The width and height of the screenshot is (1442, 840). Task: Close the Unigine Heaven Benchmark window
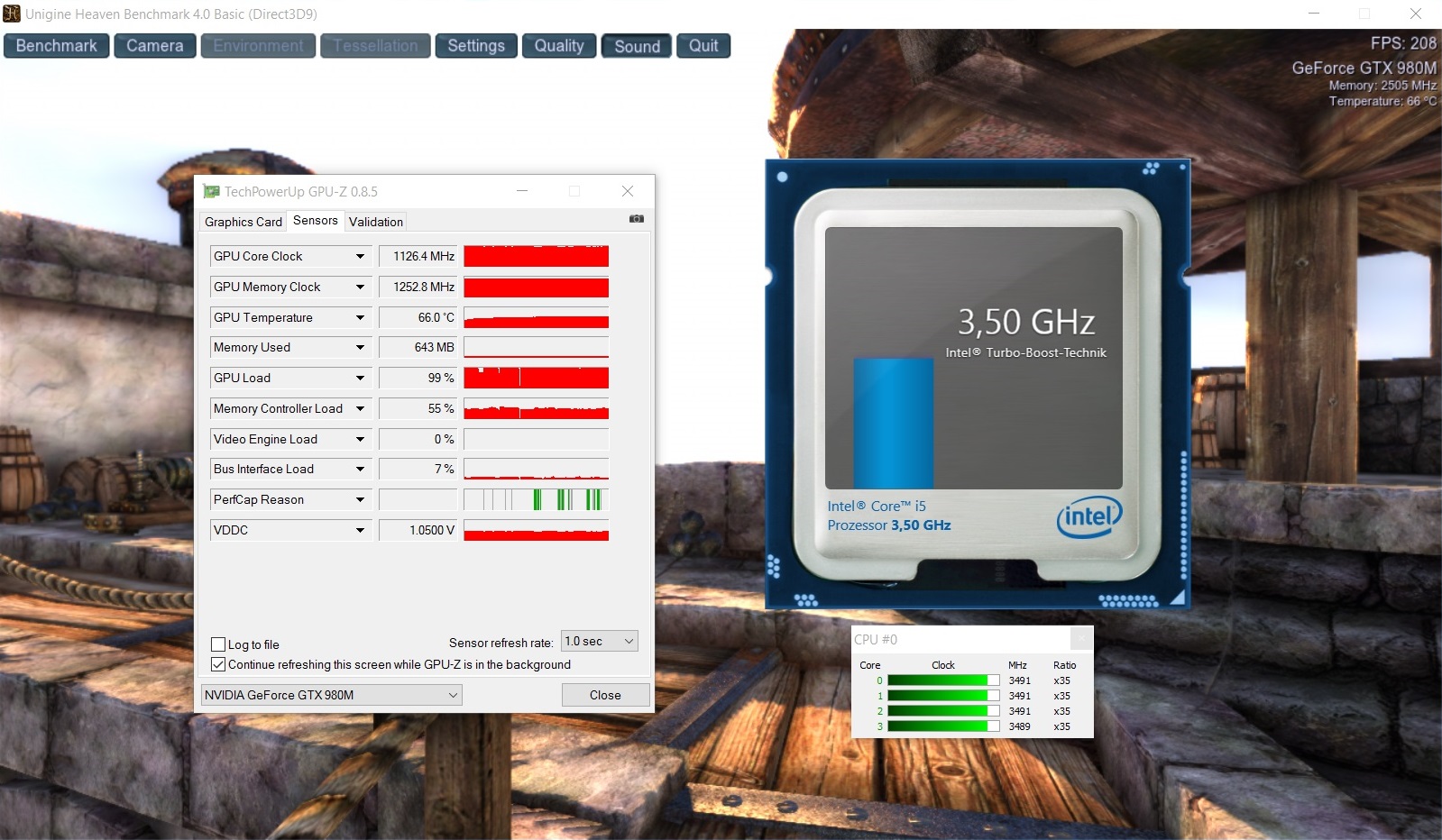pyautogui.click(x=1416, y=14)
